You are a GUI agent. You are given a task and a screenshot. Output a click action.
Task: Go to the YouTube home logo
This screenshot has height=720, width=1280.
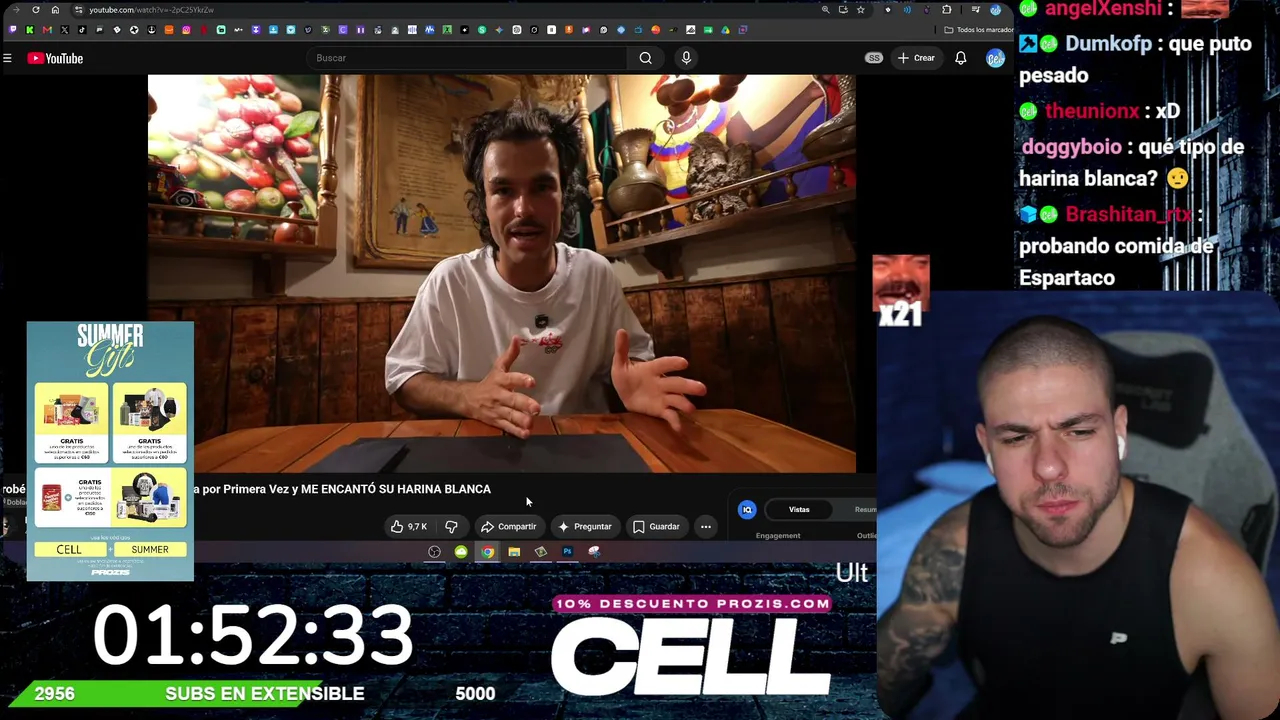[55, 58]
